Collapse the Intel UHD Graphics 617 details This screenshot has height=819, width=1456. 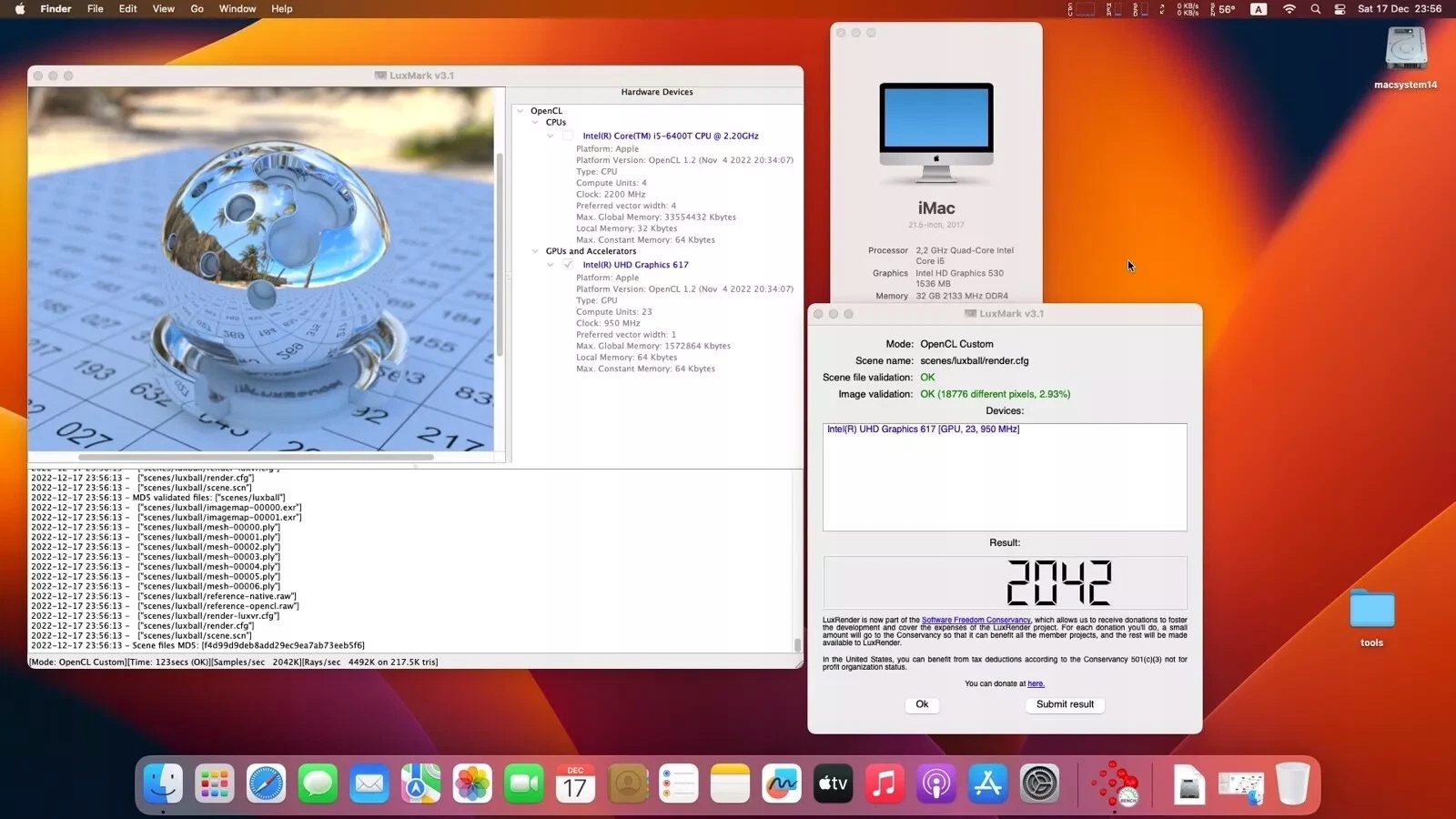pos(551,265)
